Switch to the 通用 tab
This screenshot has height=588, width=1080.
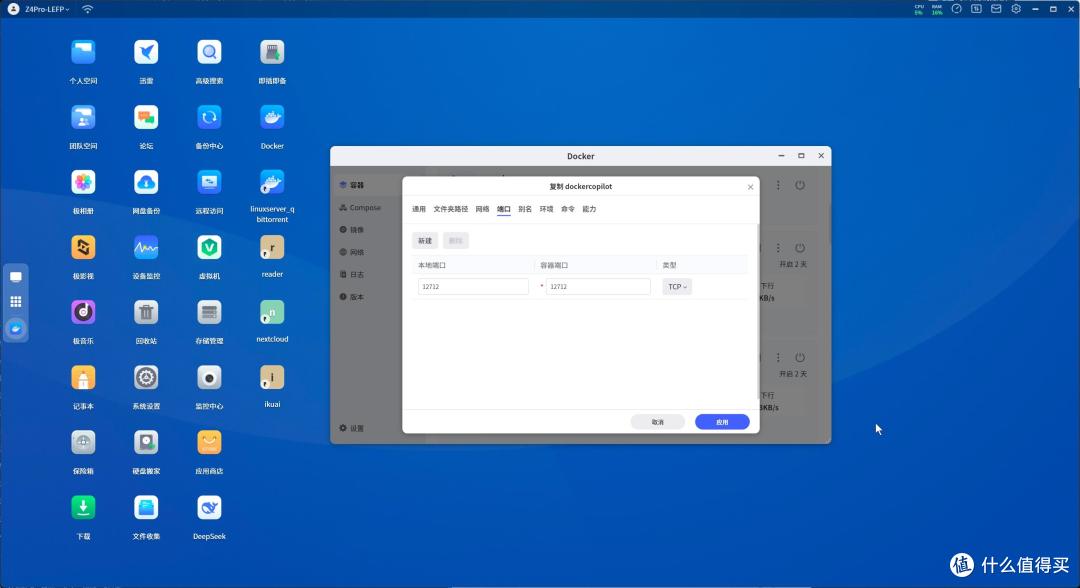pos(419,209)
